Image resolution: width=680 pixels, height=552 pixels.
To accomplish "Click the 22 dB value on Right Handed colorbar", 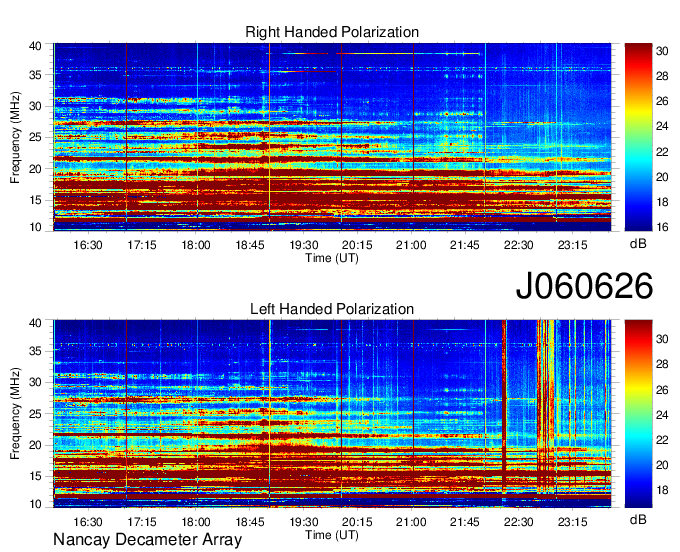I will (662, 152).
